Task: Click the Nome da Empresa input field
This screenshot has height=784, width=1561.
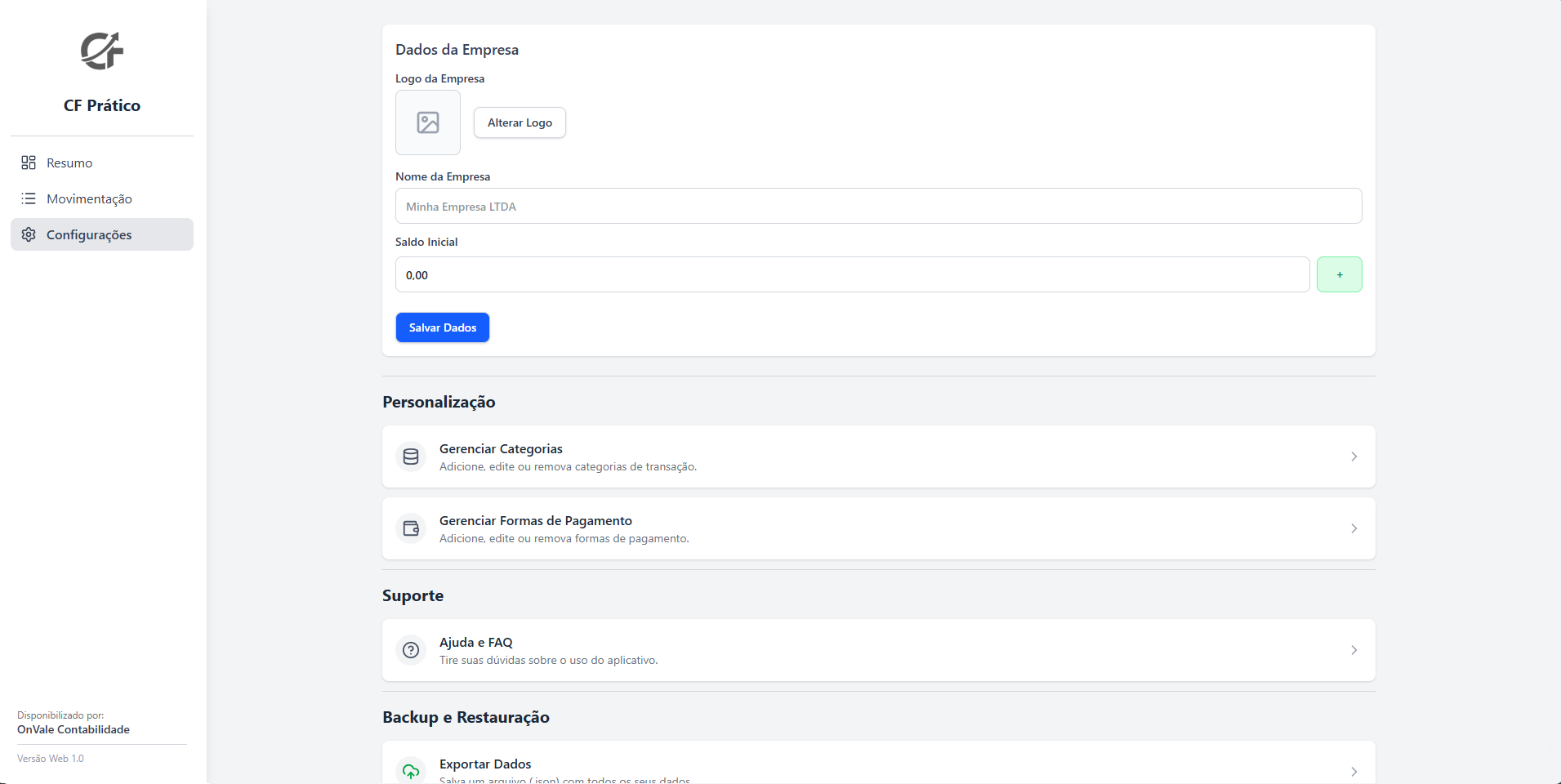Action: pos(877,206)
